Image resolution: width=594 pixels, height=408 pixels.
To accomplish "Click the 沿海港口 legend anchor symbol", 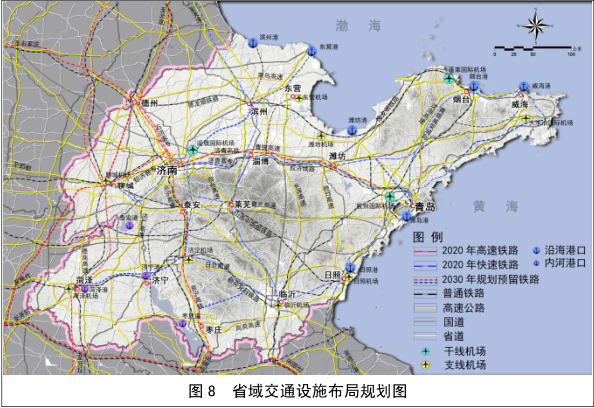I will pyautogui.click(x=536, y=250).
